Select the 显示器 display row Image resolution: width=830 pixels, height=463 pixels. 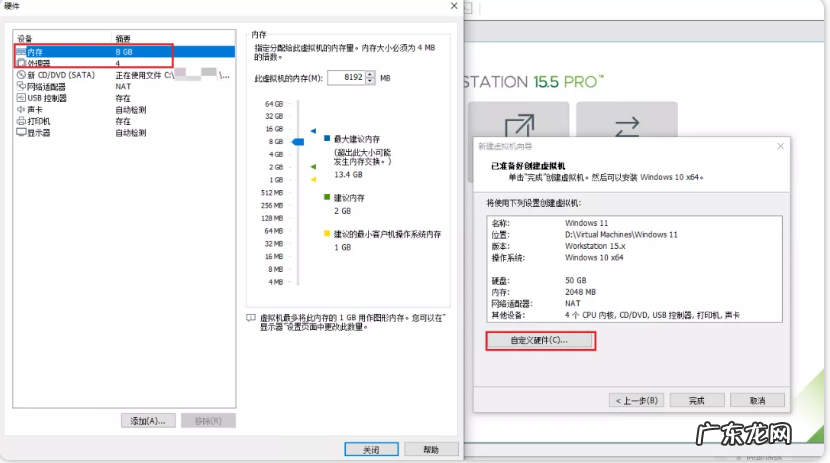[x=125, y=133]
